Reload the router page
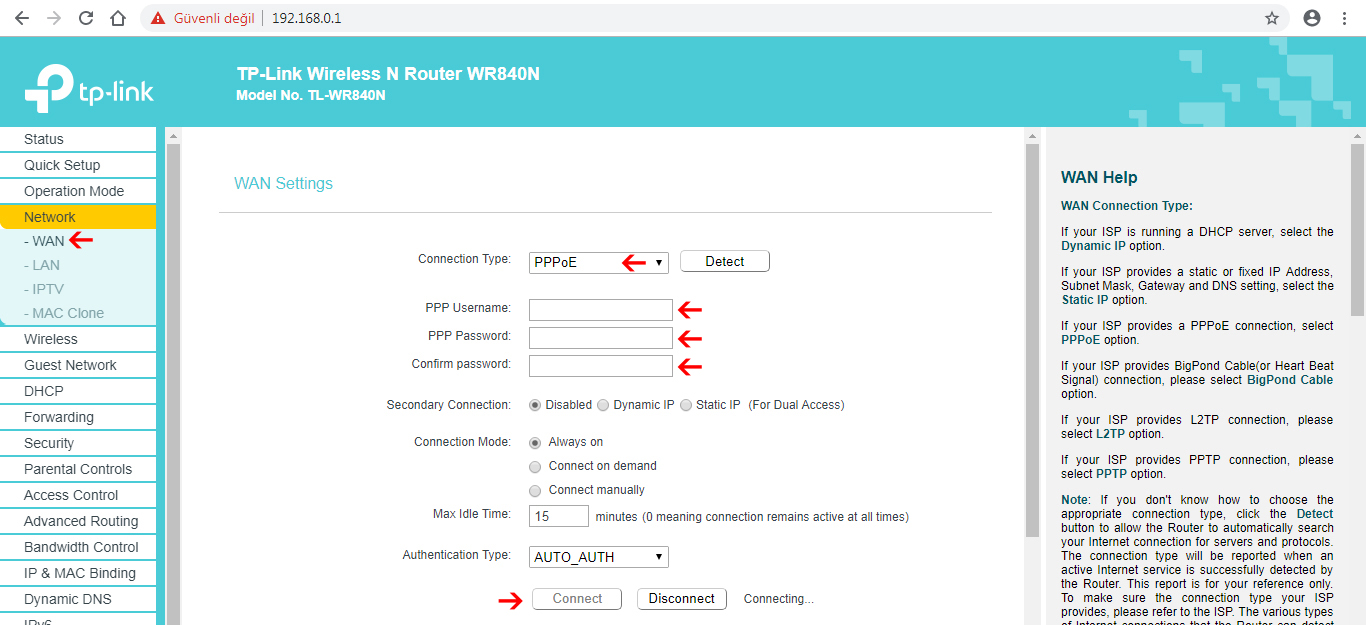 pyautogui.click(x=86, y=18)
